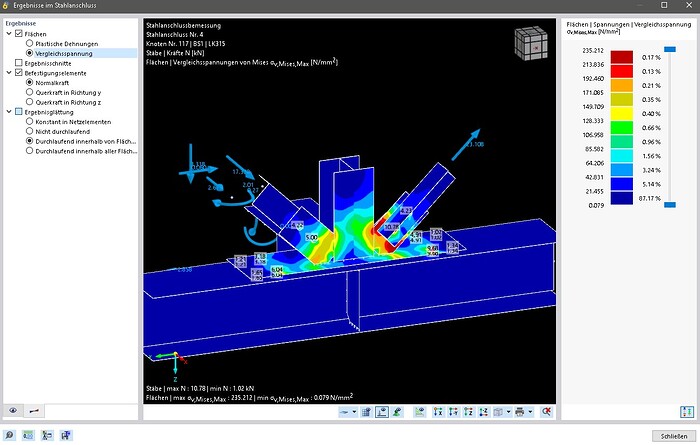Collapse the Ergebnisglättung tree node
Viewport: 700px width, 445px height.
click(x=9, y=112)
